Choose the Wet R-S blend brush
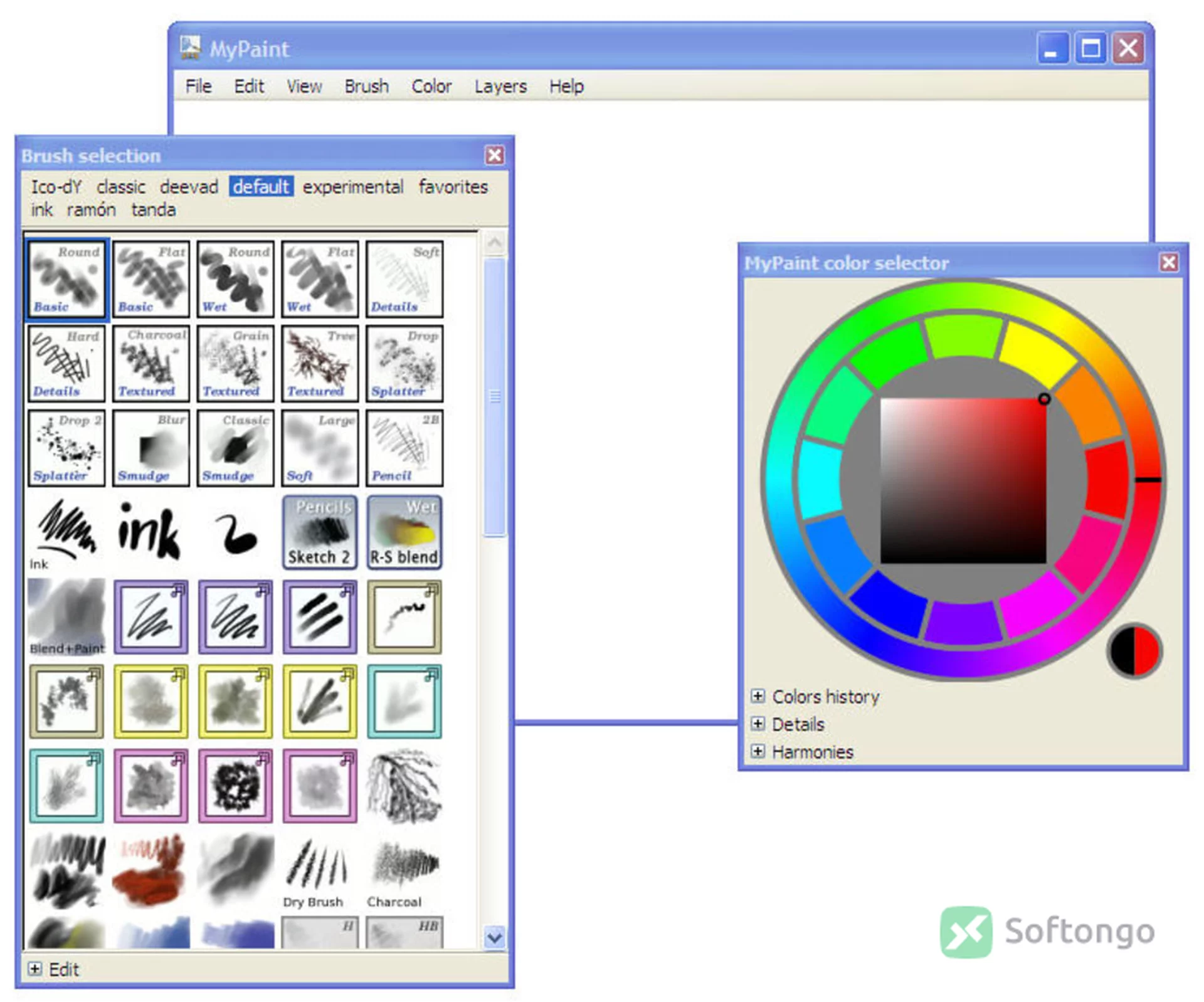1204x1002 pixels. coord(404,532)
